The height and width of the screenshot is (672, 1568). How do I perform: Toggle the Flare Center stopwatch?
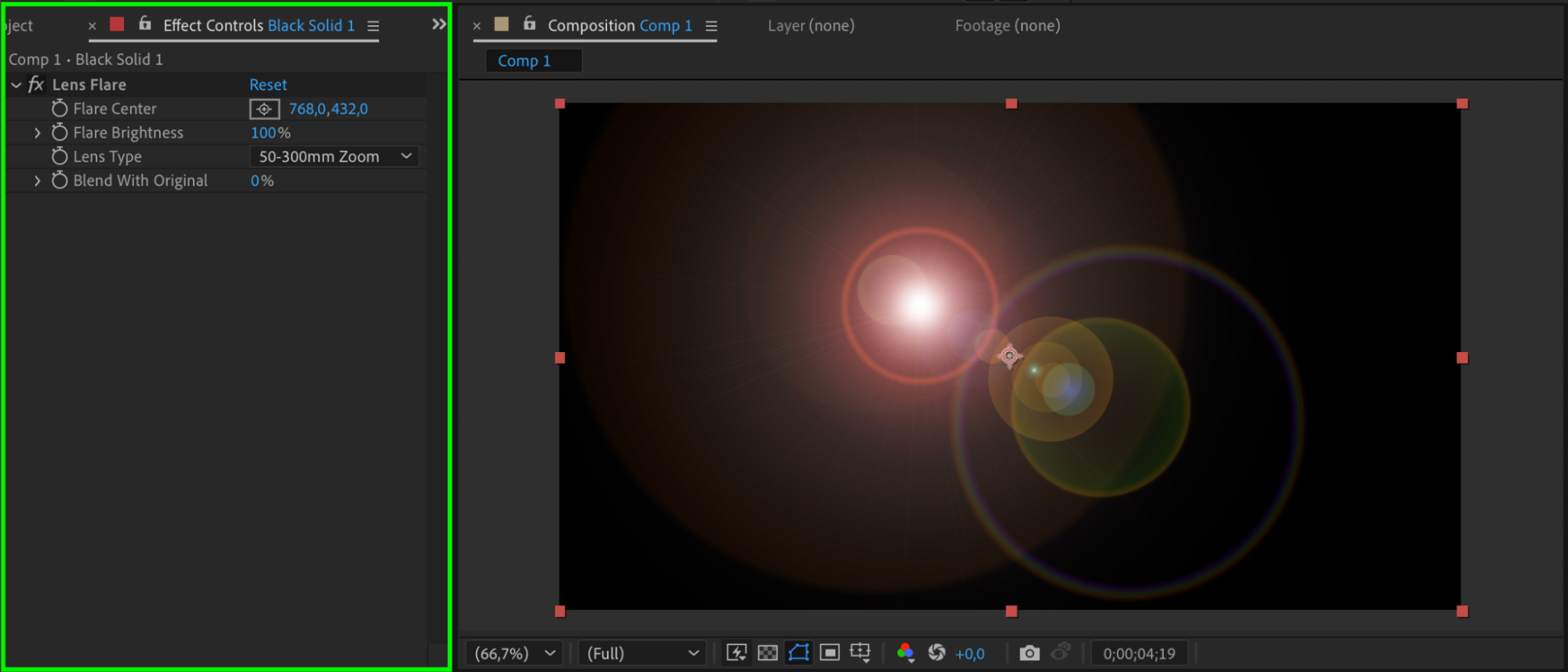[x=60, y=108]
